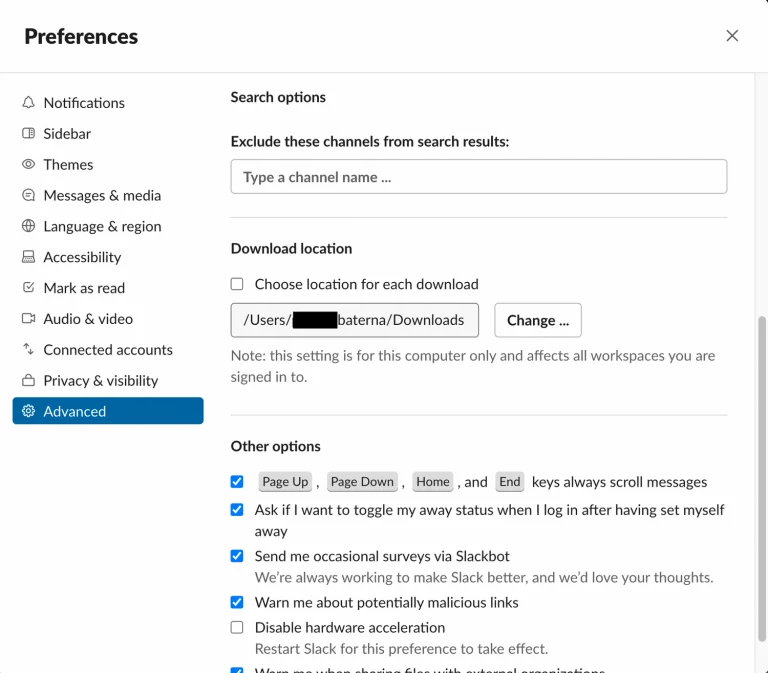Uncheck Send me occasional surveys via Slackbot

tap(237, 557)
